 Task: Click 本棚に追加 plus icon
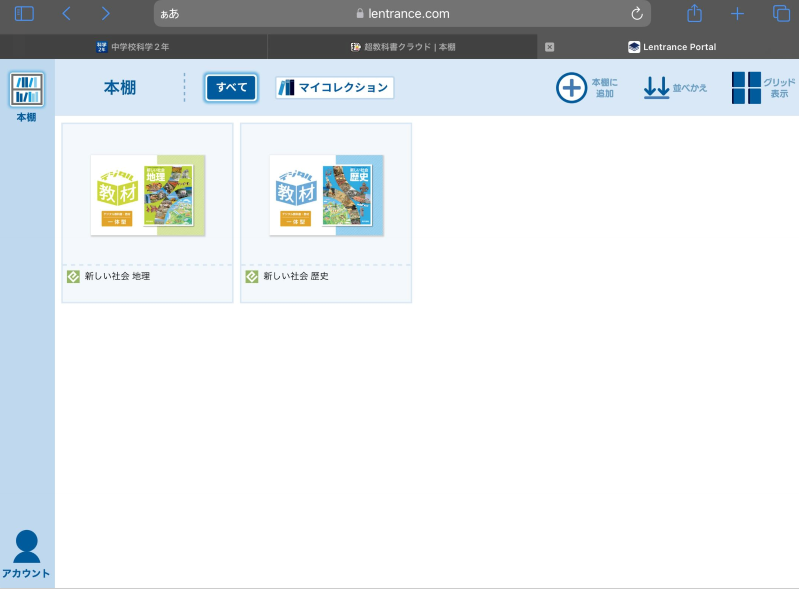pyautogui.click(x=571, y=88)
